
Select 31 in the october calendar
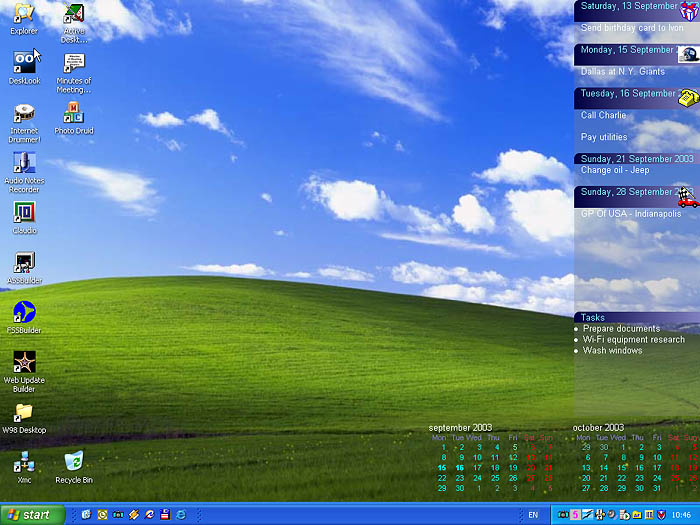pyautogui.click(x=657, y=488)
